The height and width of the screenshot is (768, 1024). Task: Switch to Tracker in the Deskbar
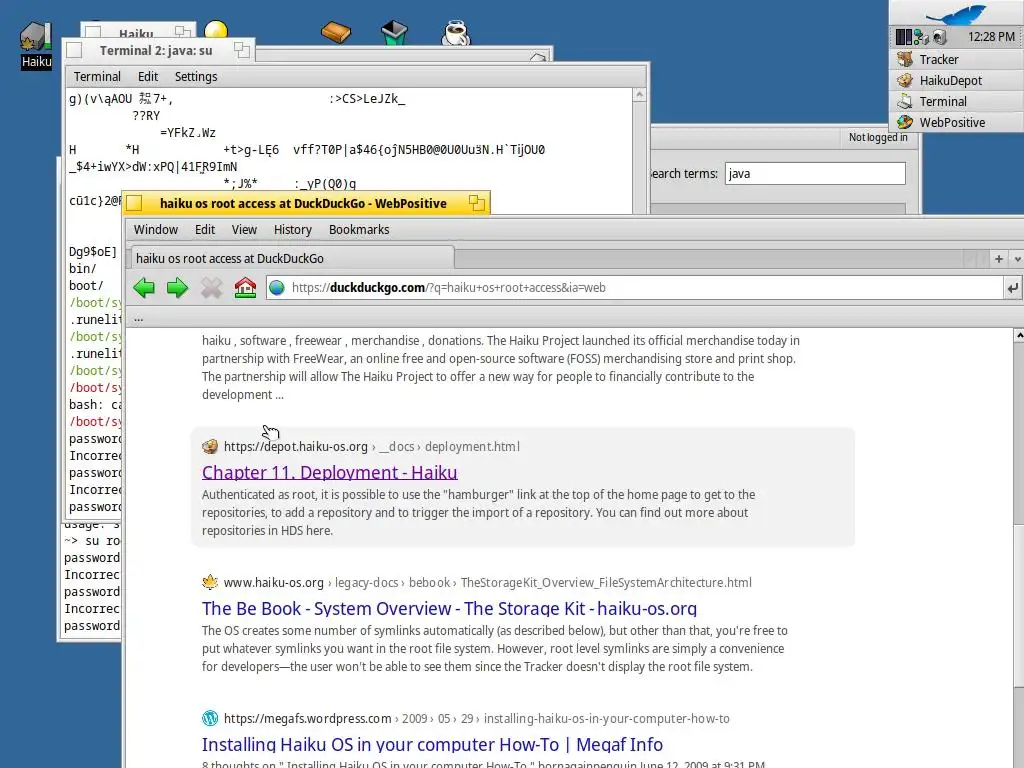[956, 59]
